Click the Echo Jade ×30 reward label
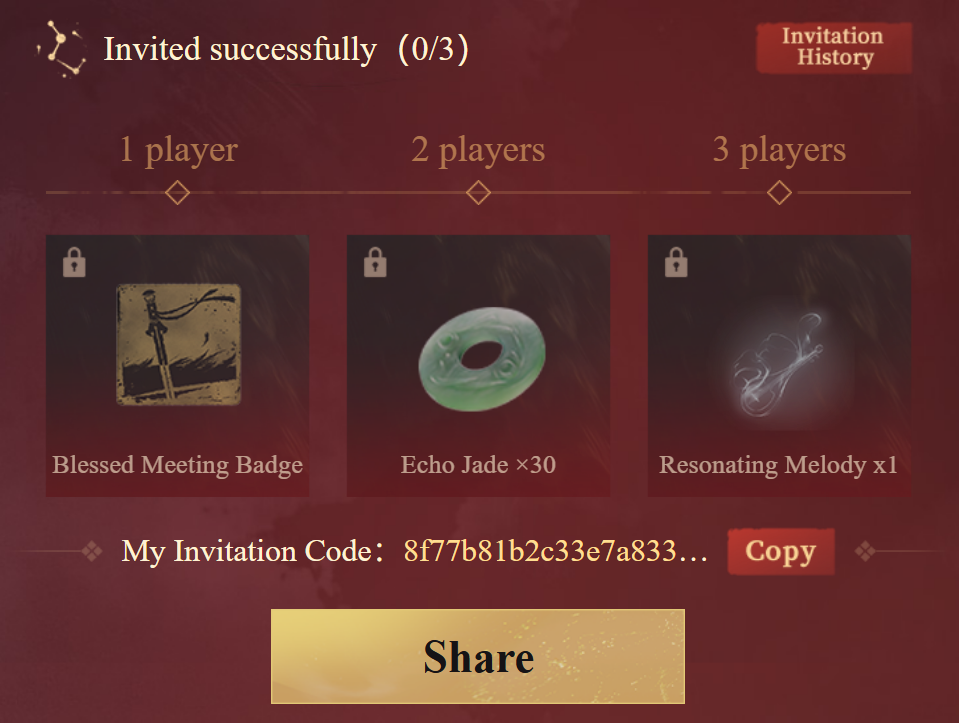 [x=478, y=465]
